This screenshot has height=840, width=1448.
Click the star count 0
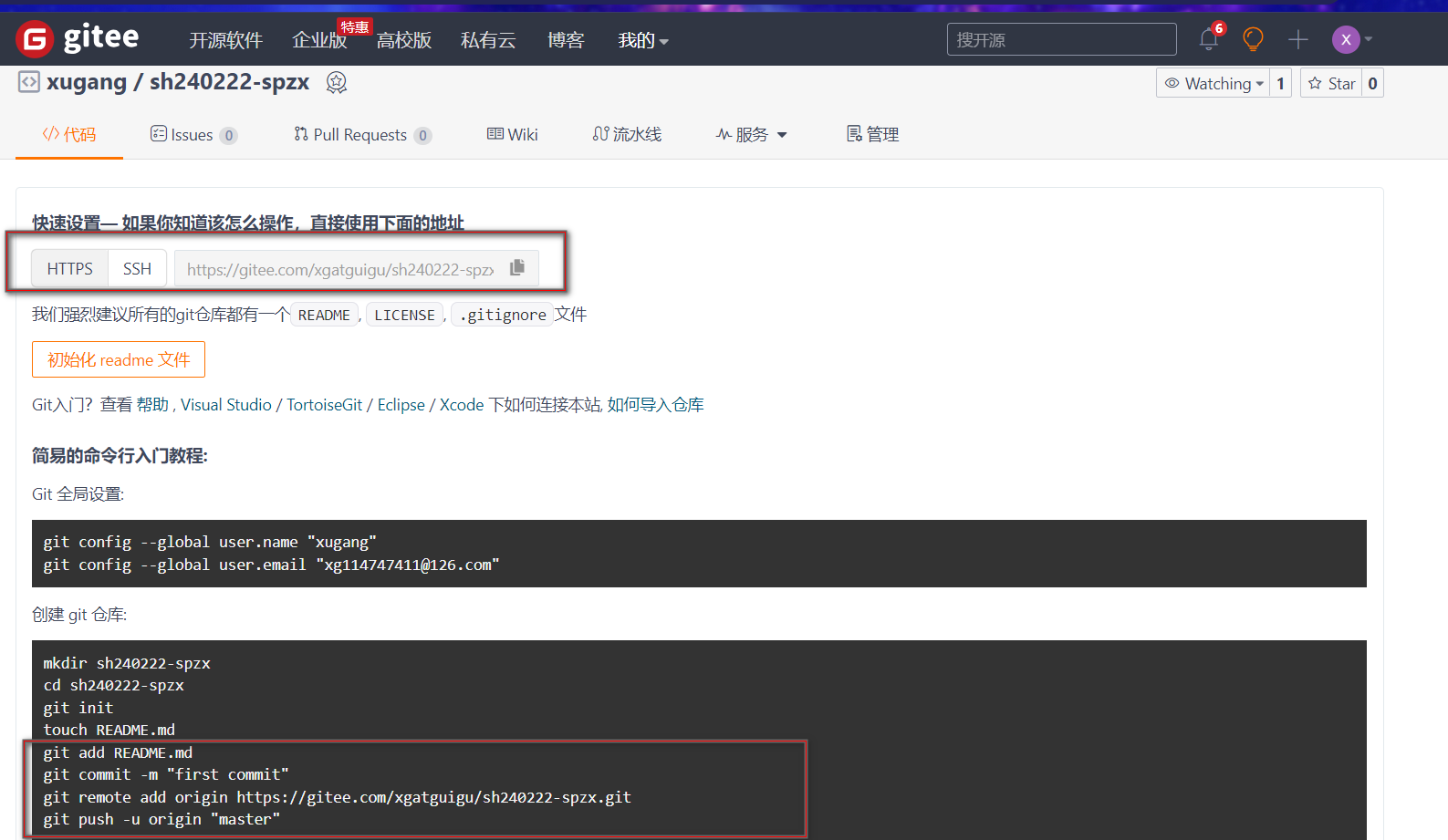(x=1372, y=83)
